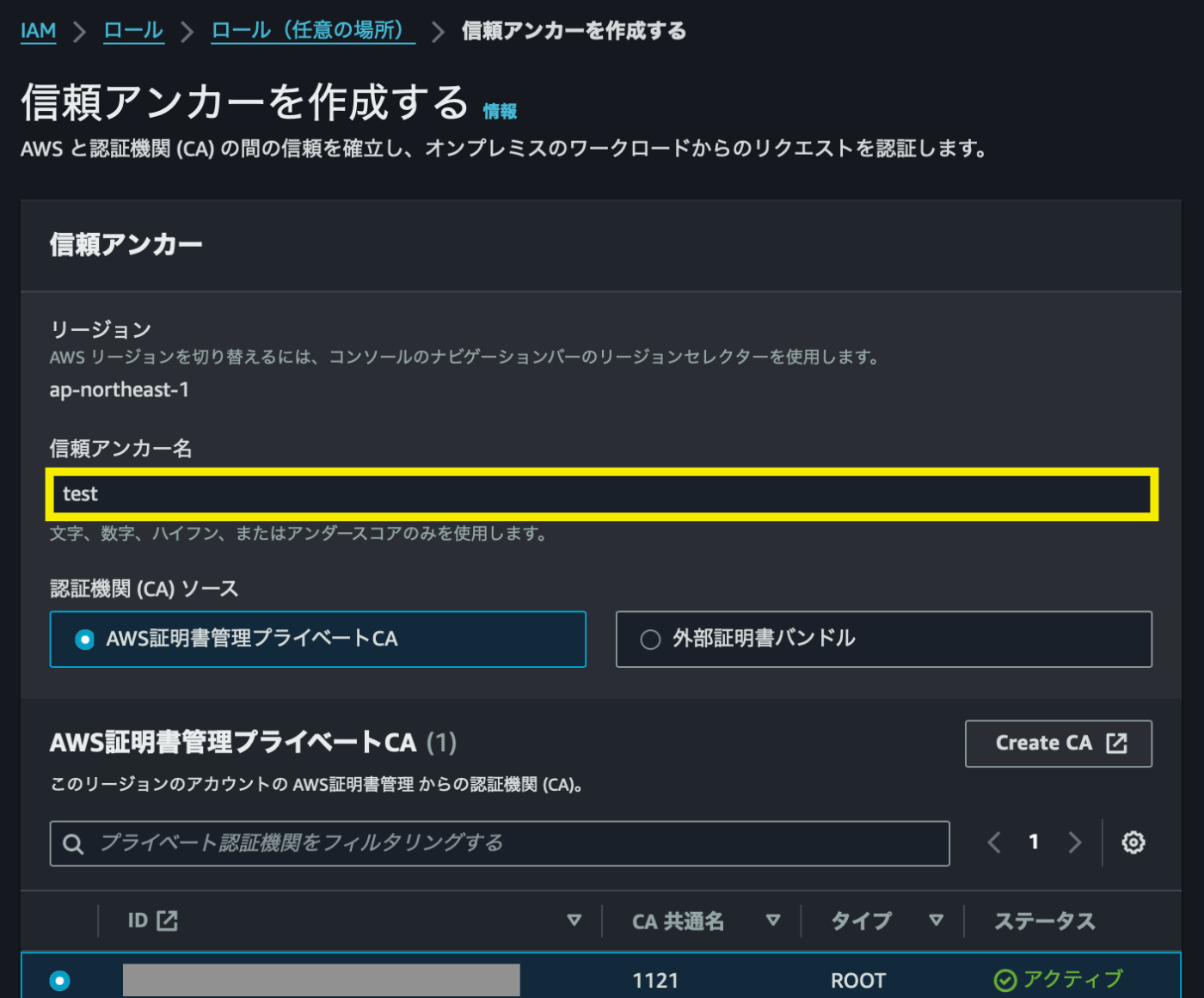The height and width of the screenshot is (998, 1204).
Task: Click the ステータス column header
Action: tap(1045, 921)
